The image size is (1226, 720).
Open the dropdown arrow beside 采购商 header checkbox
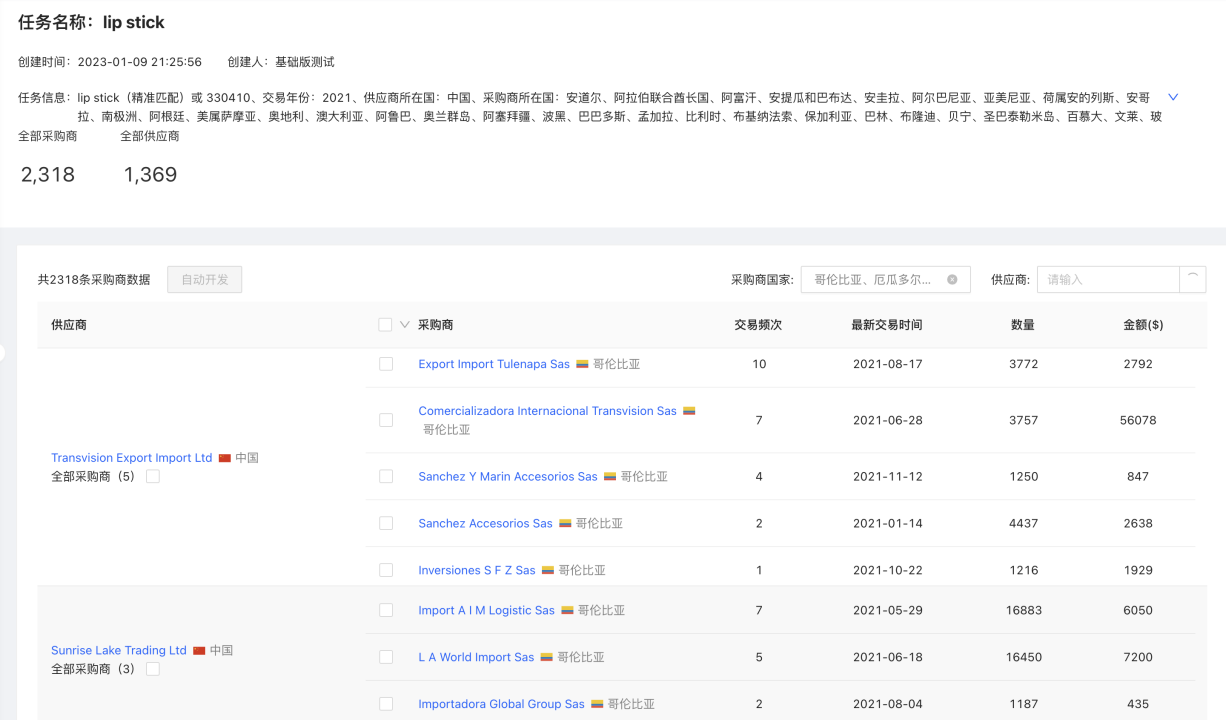pos(405,325)
